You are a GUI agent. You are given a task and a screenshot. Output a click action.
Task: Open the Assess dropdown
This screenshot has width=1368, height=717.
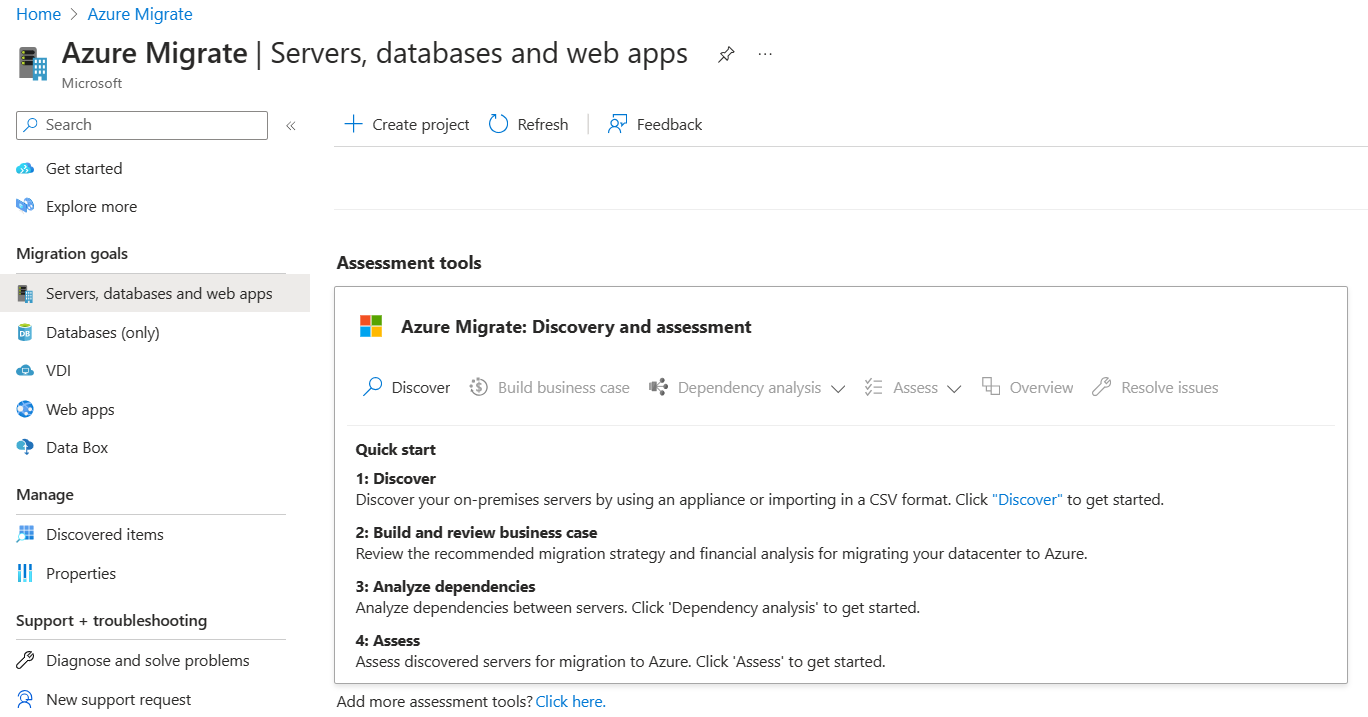pos(955,388)
